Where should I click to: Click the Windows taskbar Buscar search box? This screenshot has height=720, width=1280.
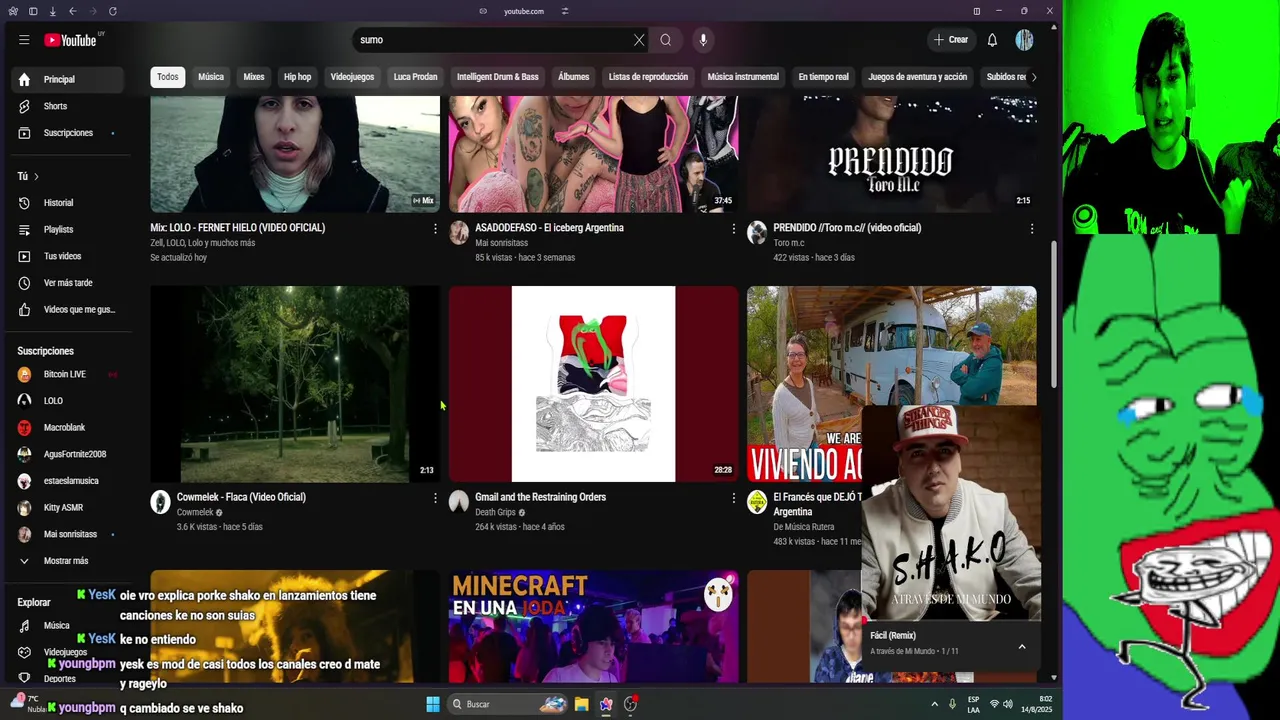tap(508, 704)
